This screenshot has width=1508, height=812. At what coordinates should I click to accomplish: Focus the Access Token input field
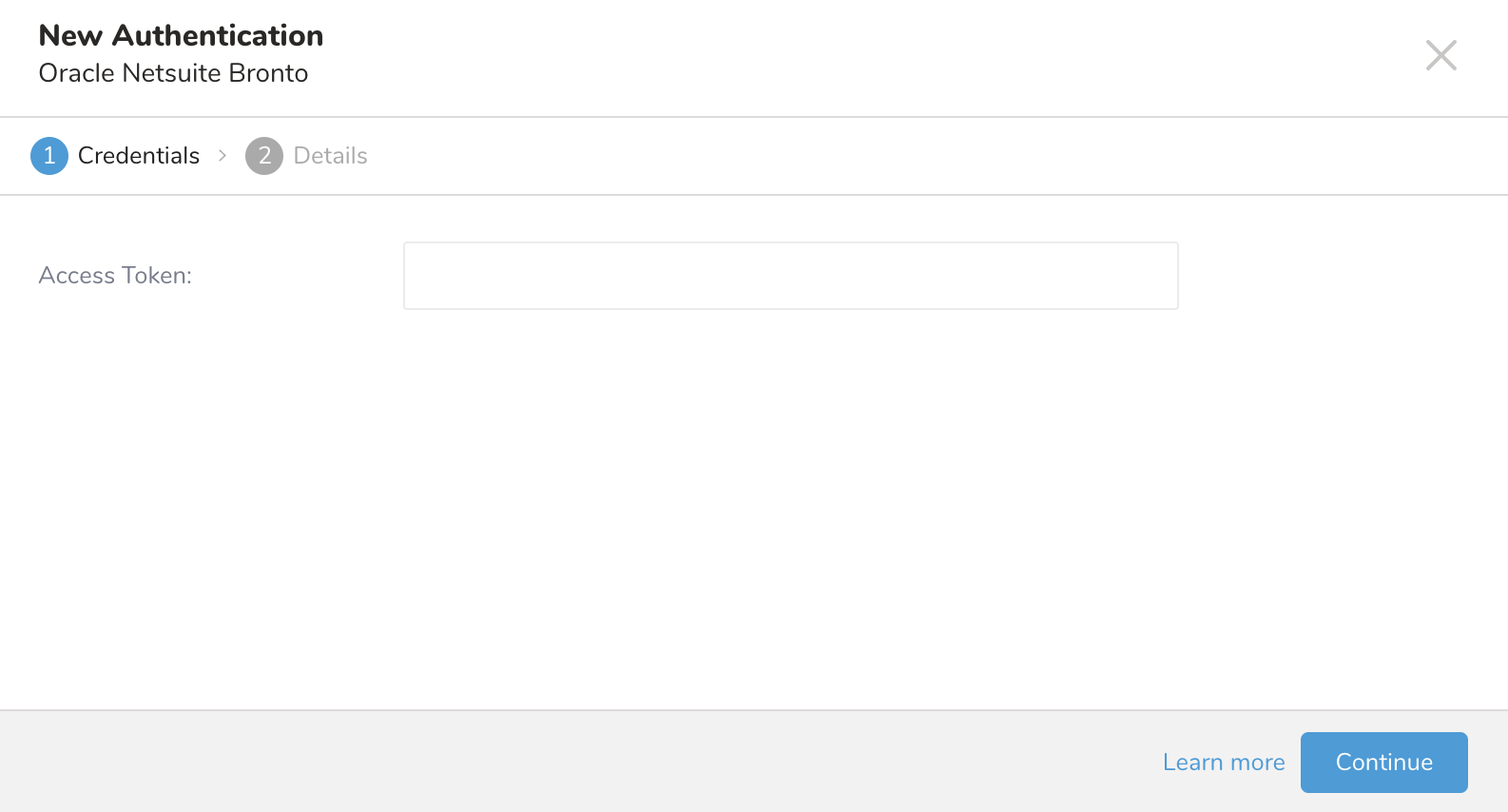[x=790, y=276]
